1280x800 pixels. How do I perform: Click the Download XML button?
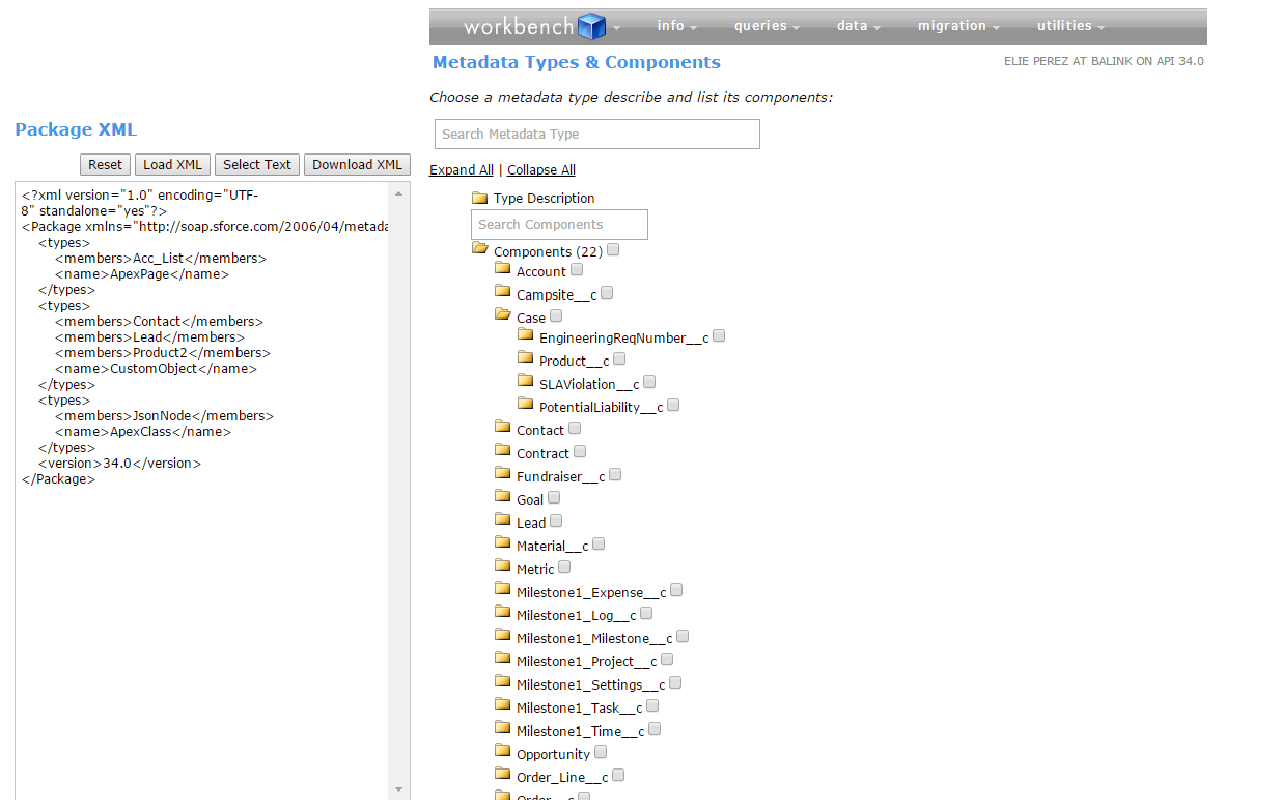357,165
